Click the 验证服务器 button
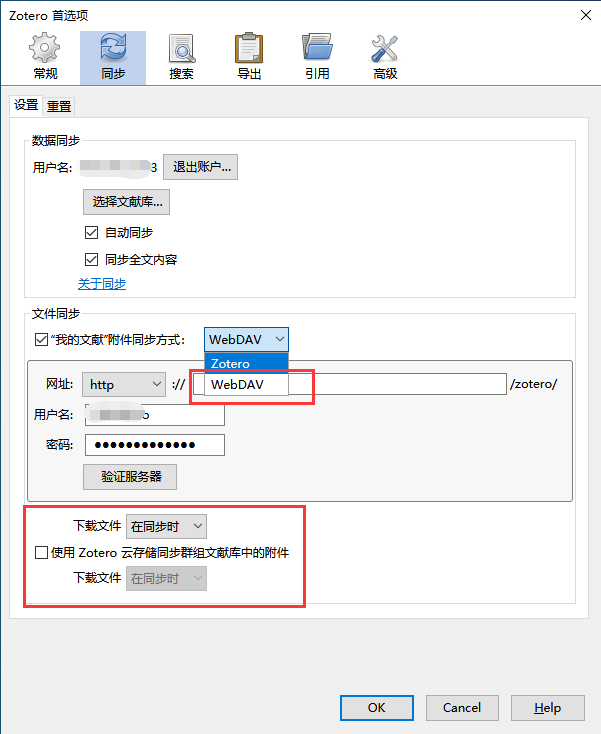 (130, 477)
